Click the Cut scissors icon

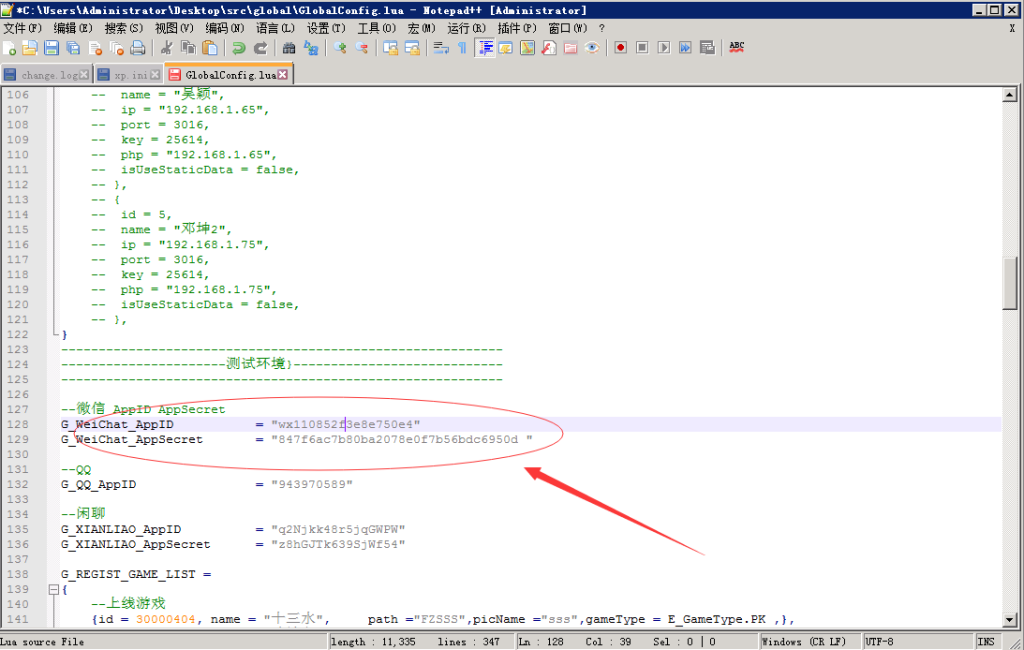166,48
